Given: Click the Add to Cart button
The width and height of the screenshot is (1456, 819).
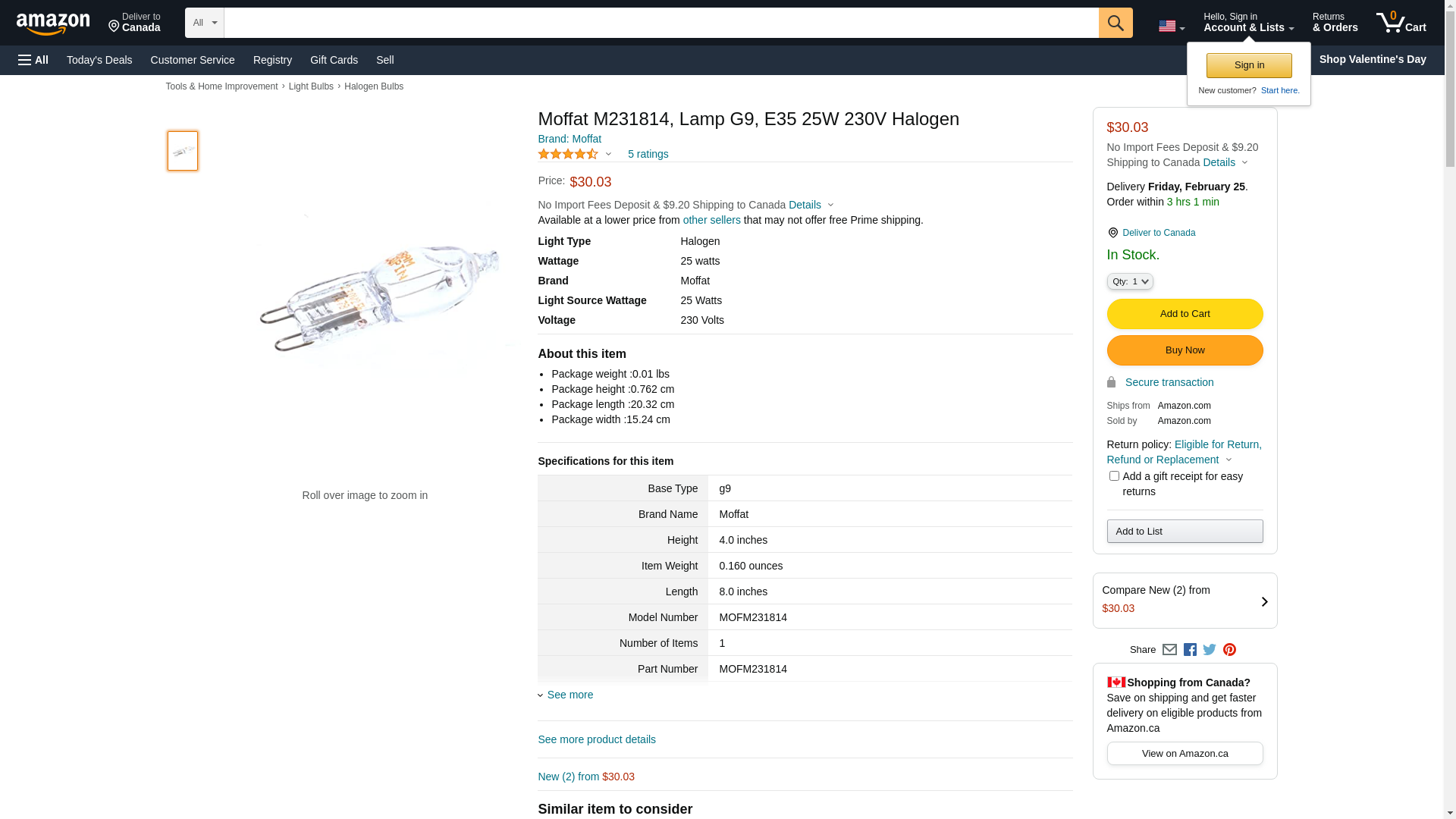Looking at the screenshot, I should point(1185,314).
